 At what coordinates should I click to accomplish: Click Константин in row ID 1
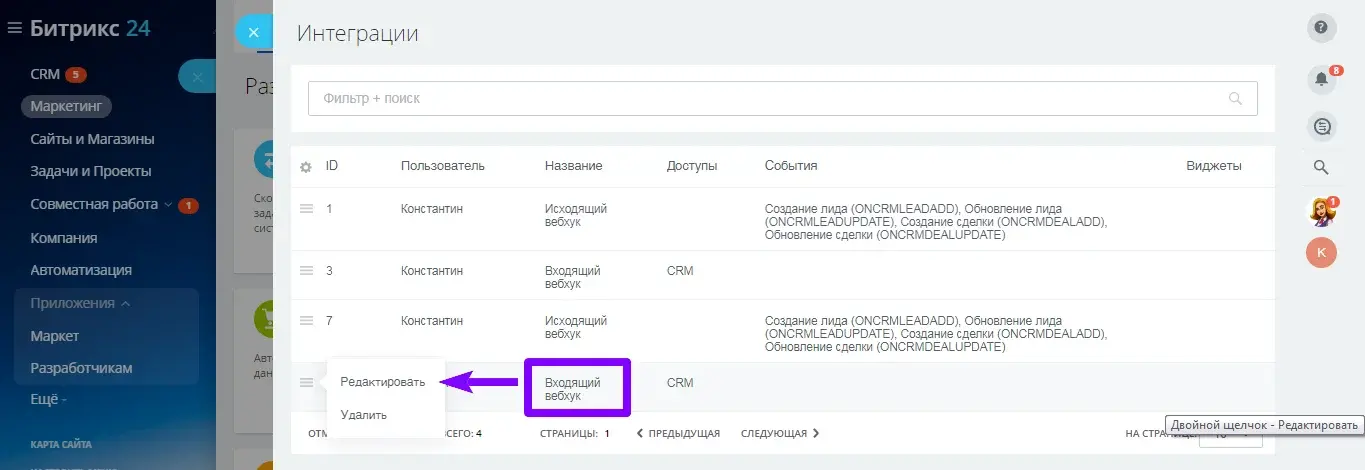[x=432, y=208]
